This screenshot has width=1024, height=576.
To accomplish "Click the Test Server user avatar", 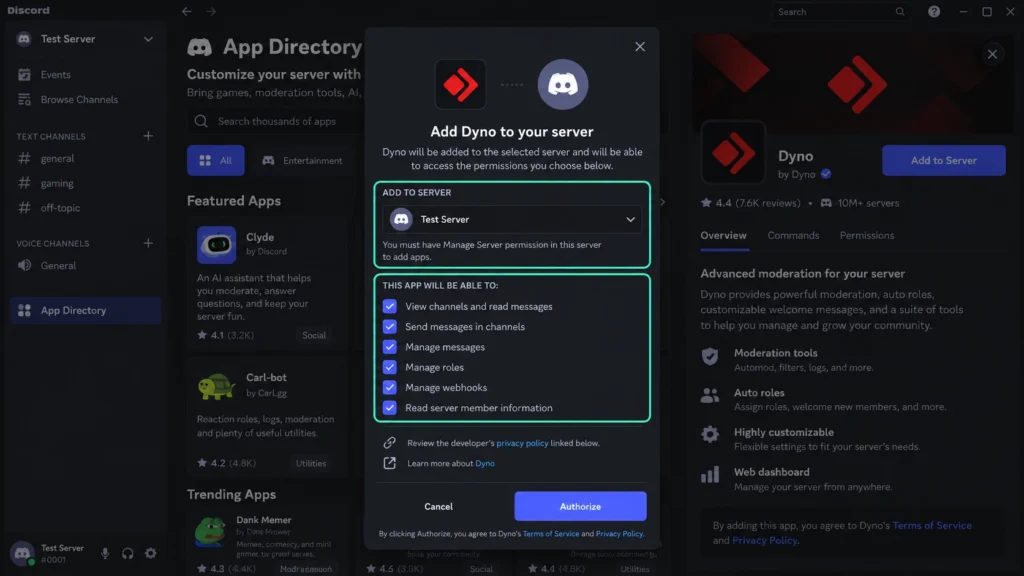I will pos(22,553).
